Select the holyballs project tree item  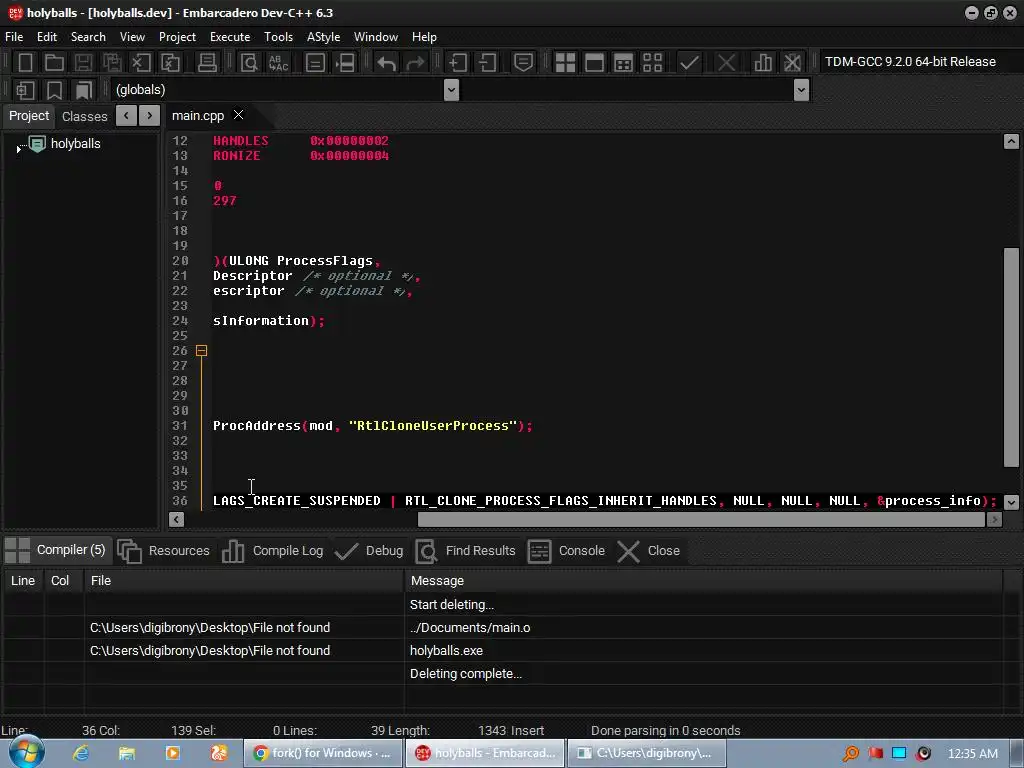point(76,144)
